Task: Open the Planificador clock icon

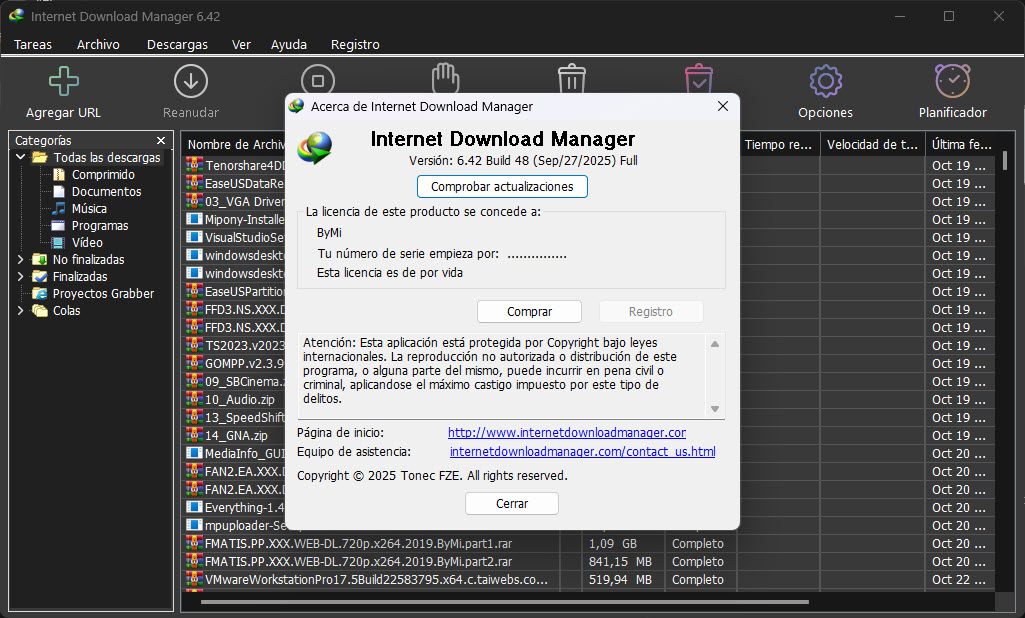Action: pyautogui.click(x=952, y=81)
